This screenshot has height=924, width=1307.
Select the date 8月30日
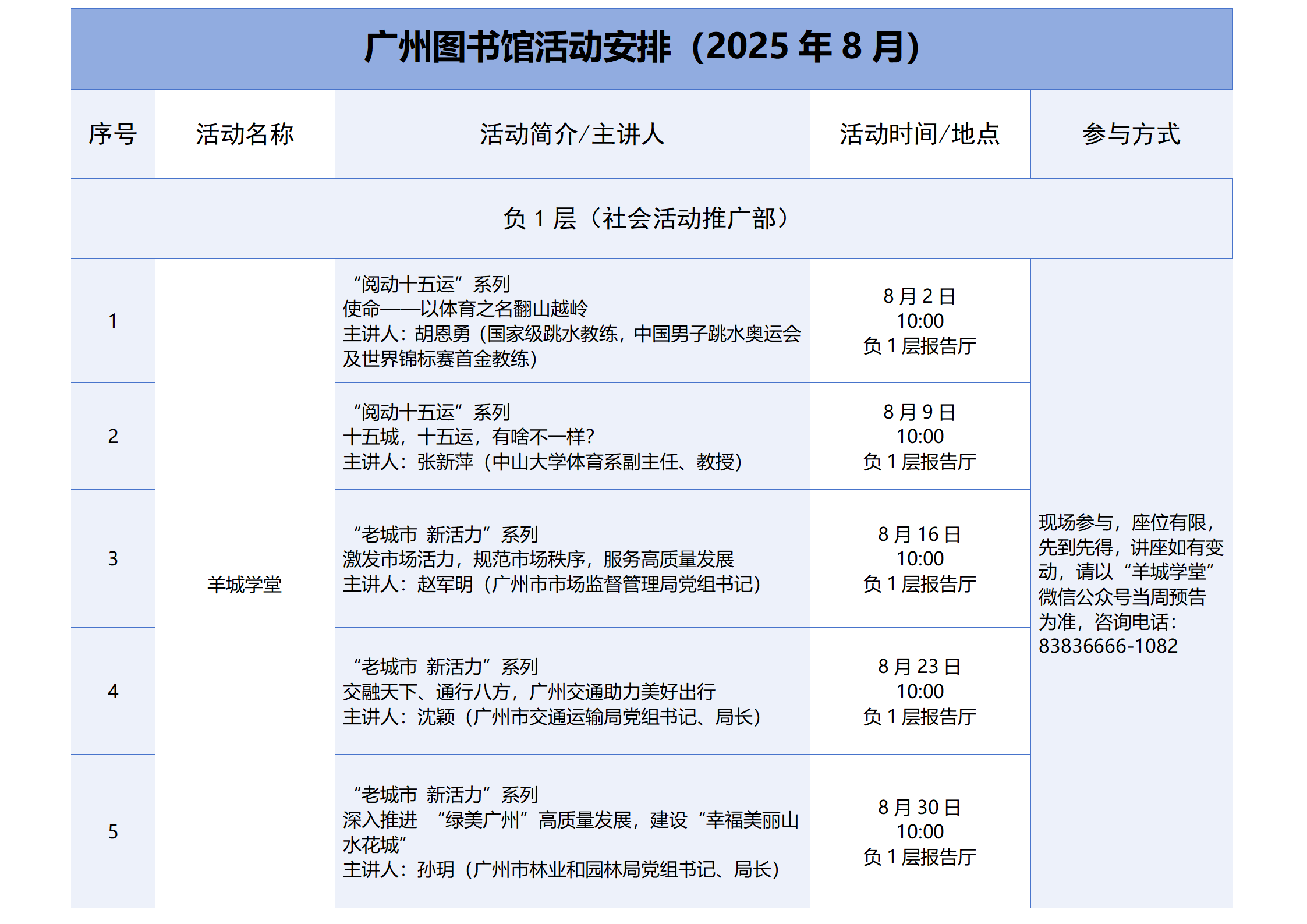tap(920, 807)
